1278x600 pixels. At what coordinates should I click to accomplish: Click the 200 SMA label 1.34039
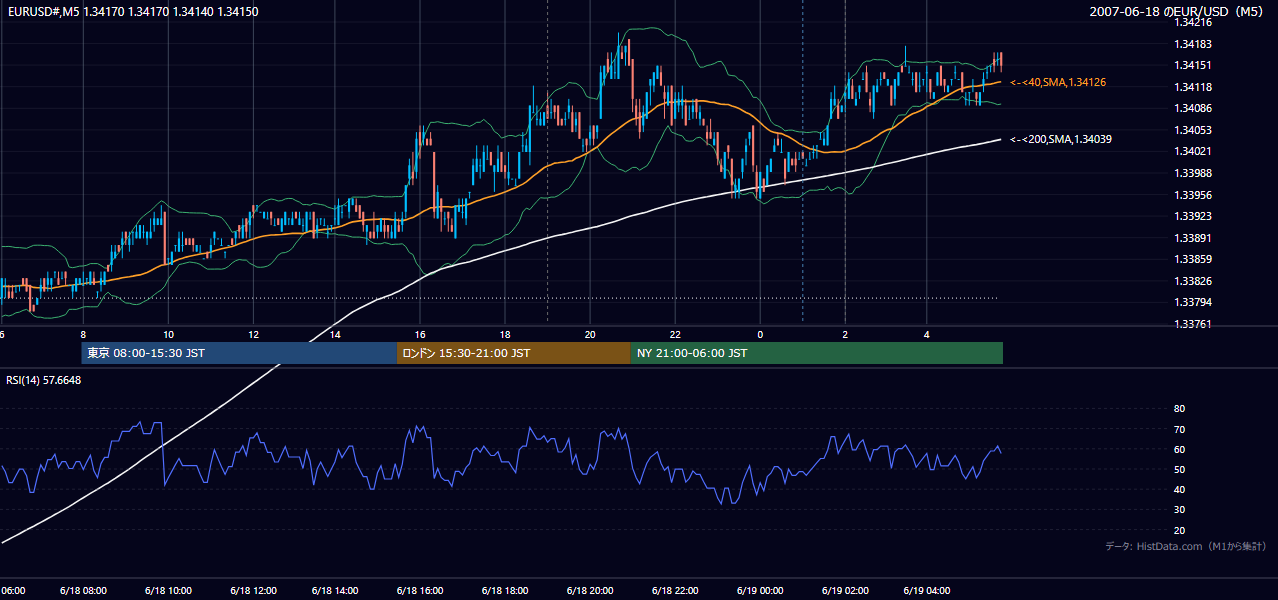point(1061,139)
